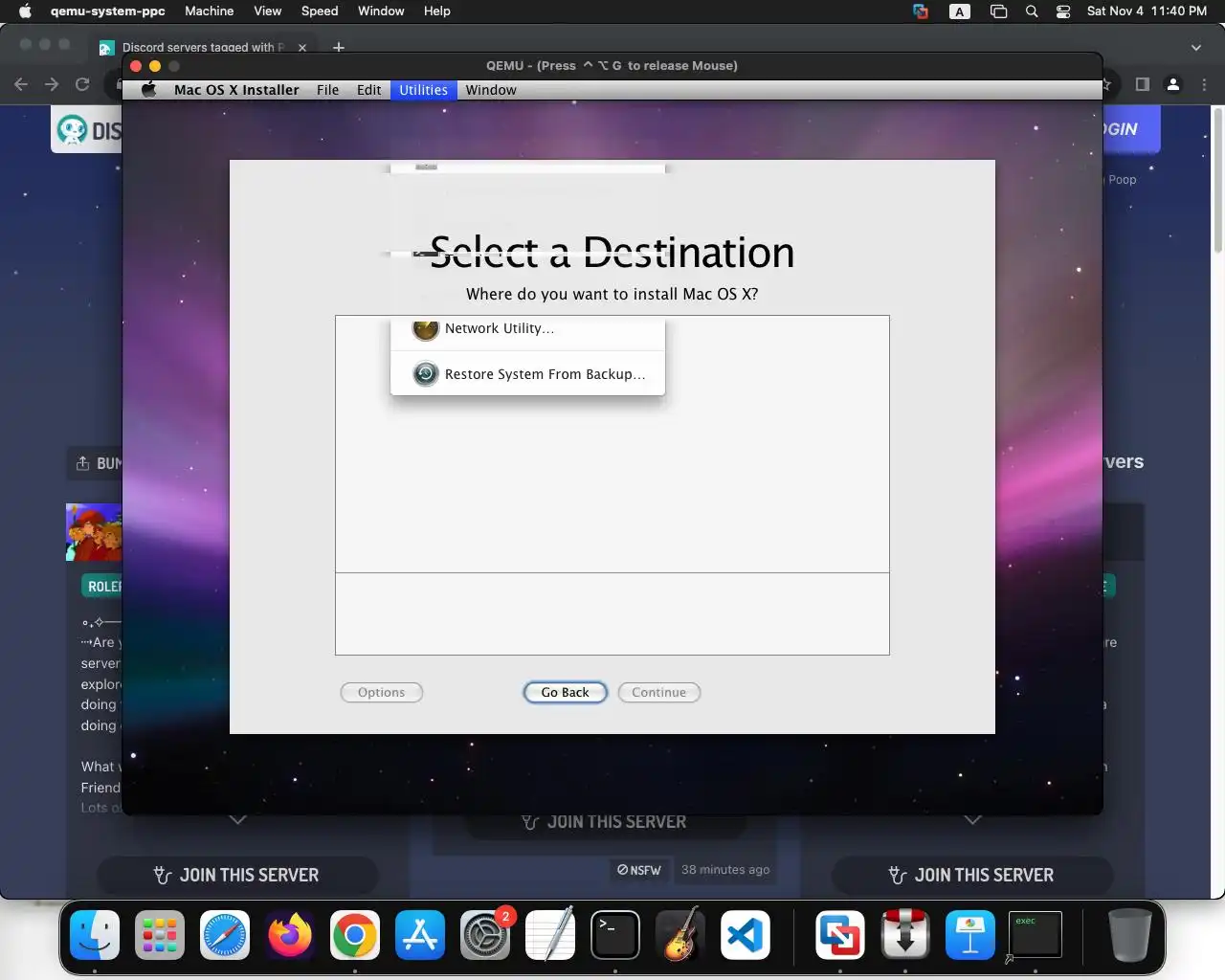Open the qemu-system-ppc application menu

point(107,11)
